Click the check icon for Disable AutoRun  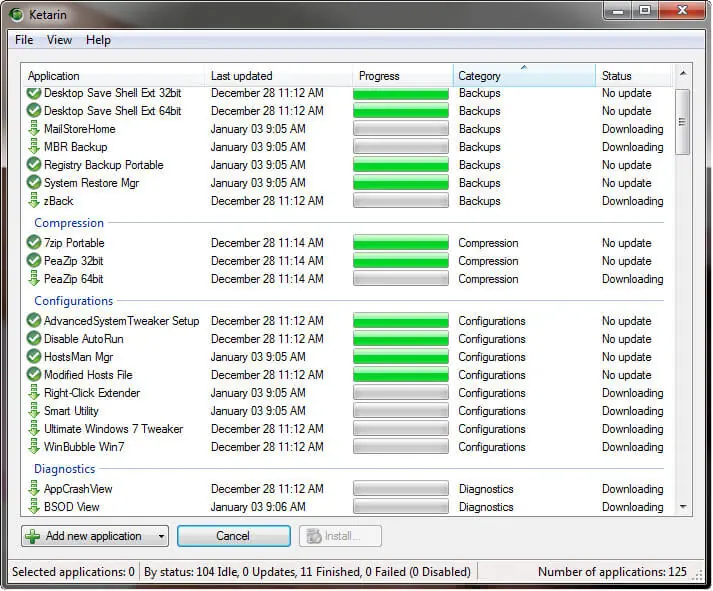34,339
